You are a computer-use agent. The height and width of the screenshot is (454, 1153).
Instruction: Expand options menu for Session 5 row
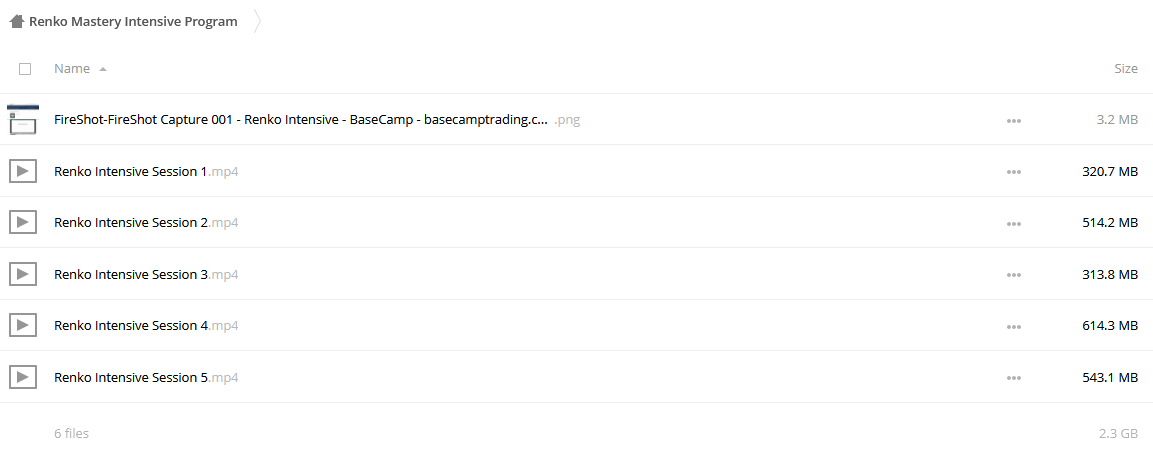pos(1013,378)
